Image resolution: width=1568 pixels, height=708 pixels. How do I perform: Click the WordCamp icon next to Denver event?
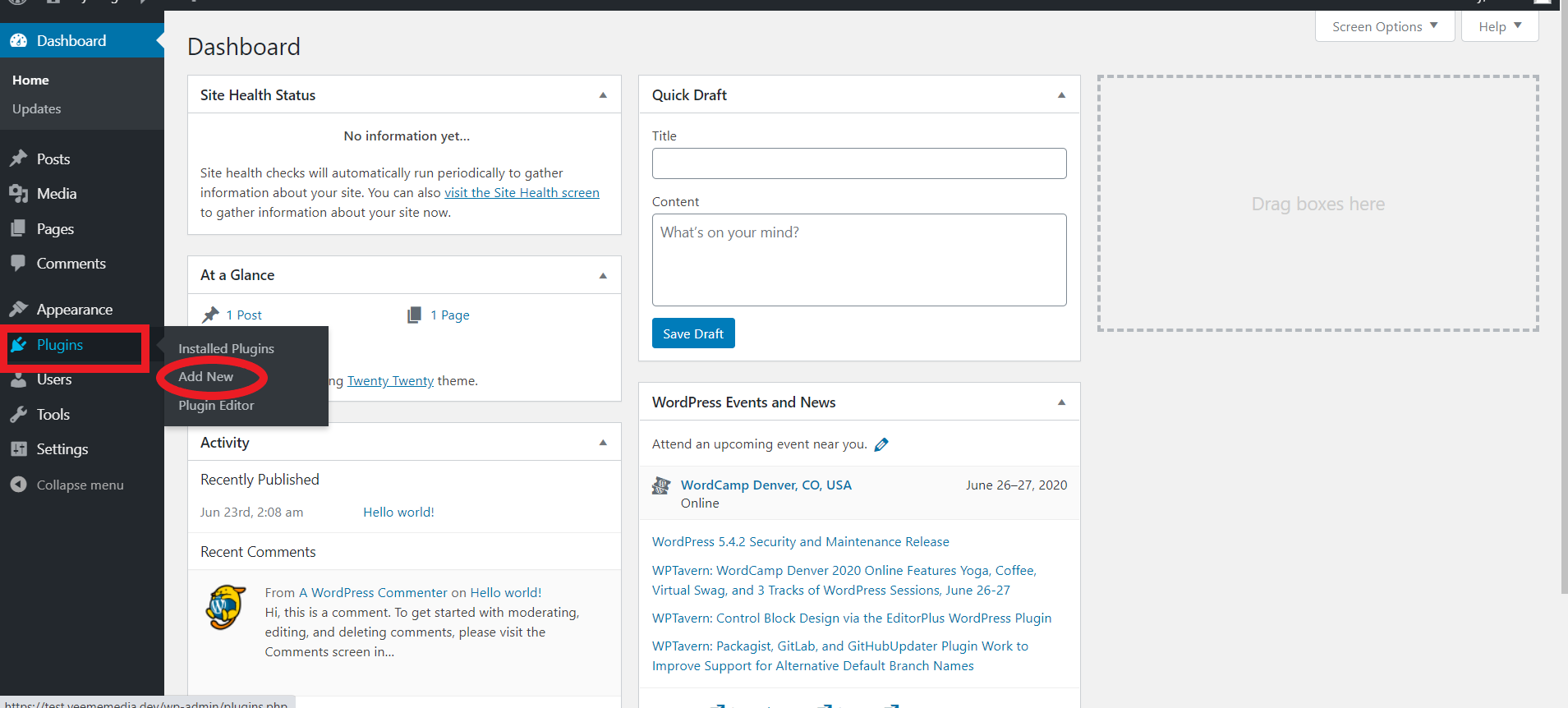click(661, 485)
